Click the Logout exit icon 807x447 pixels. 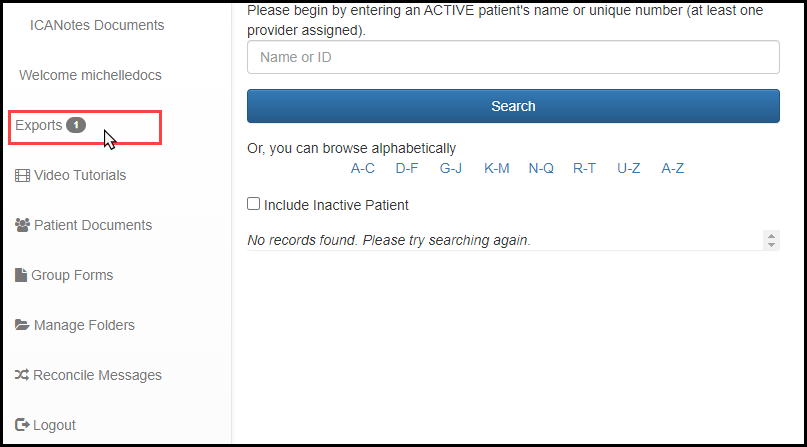[22, 425]
